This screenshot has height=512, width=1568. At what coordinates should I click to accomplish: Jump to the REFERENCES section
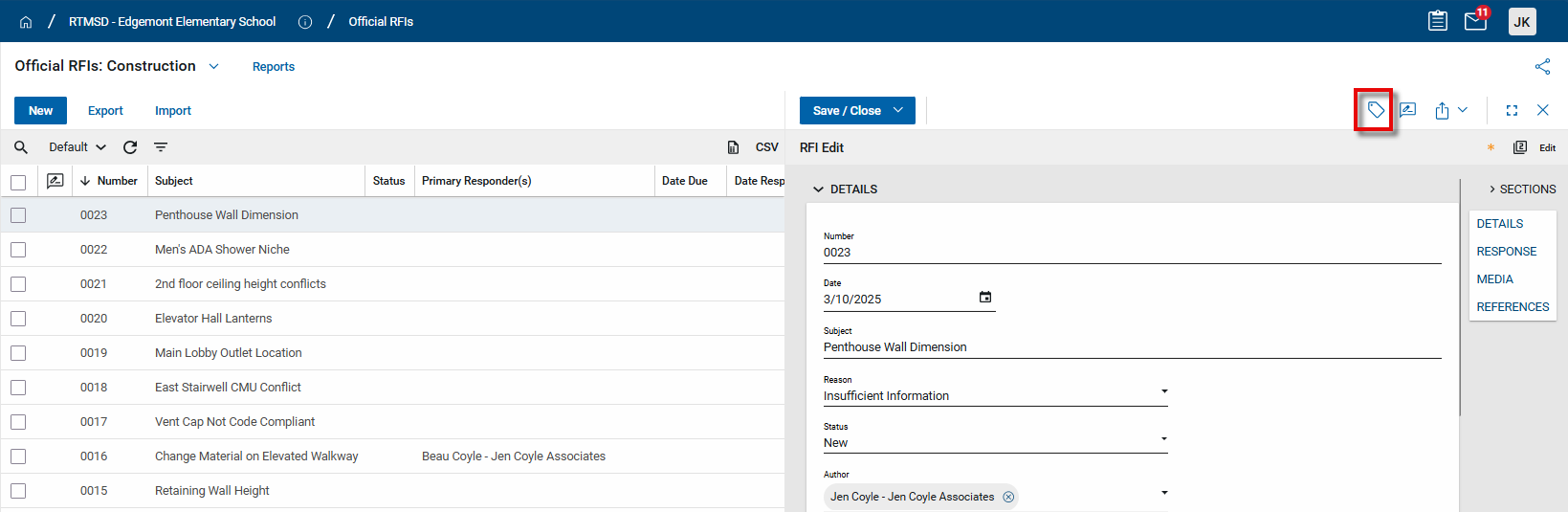tap(1513, 307)
